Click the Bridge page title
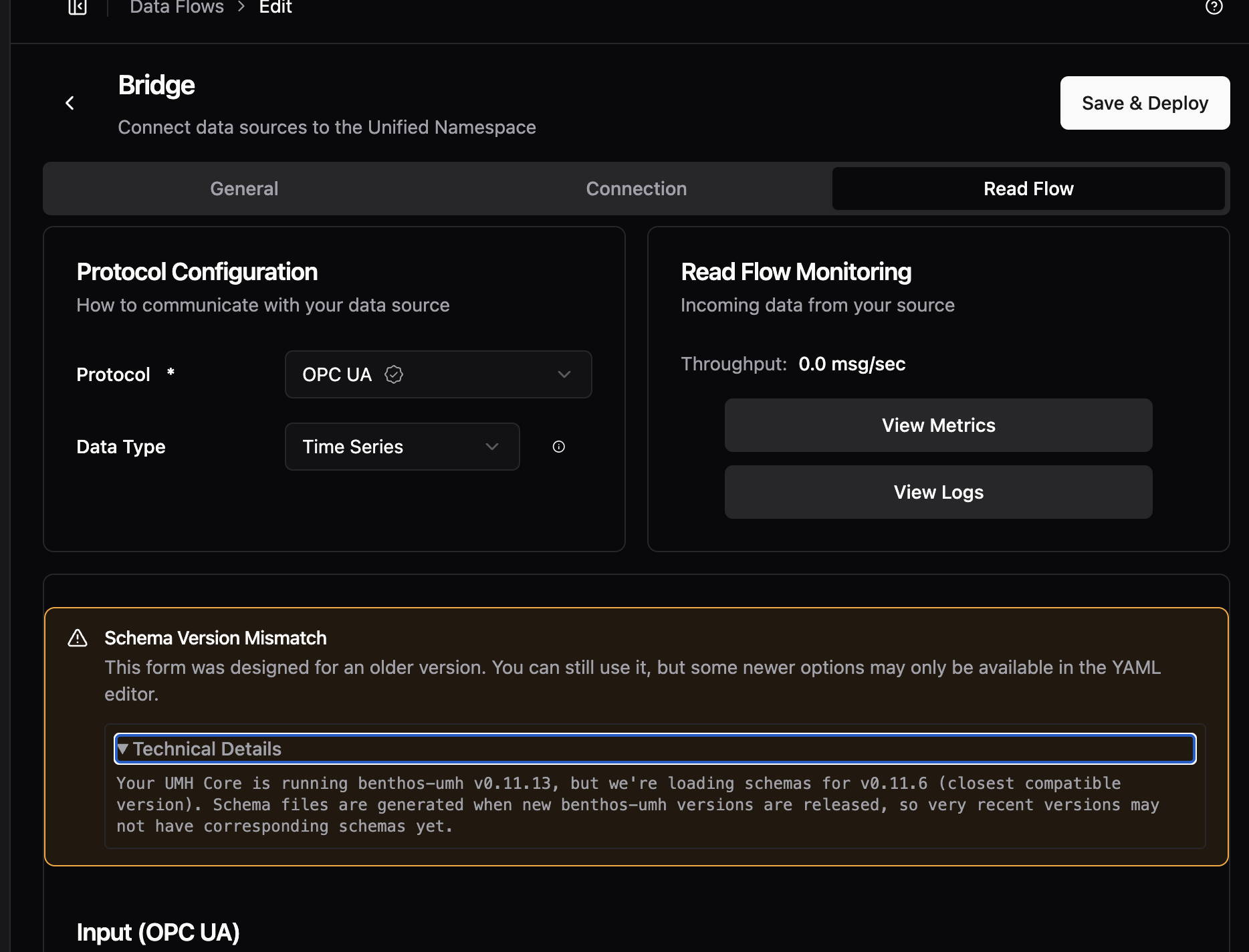 pos(156,86)
